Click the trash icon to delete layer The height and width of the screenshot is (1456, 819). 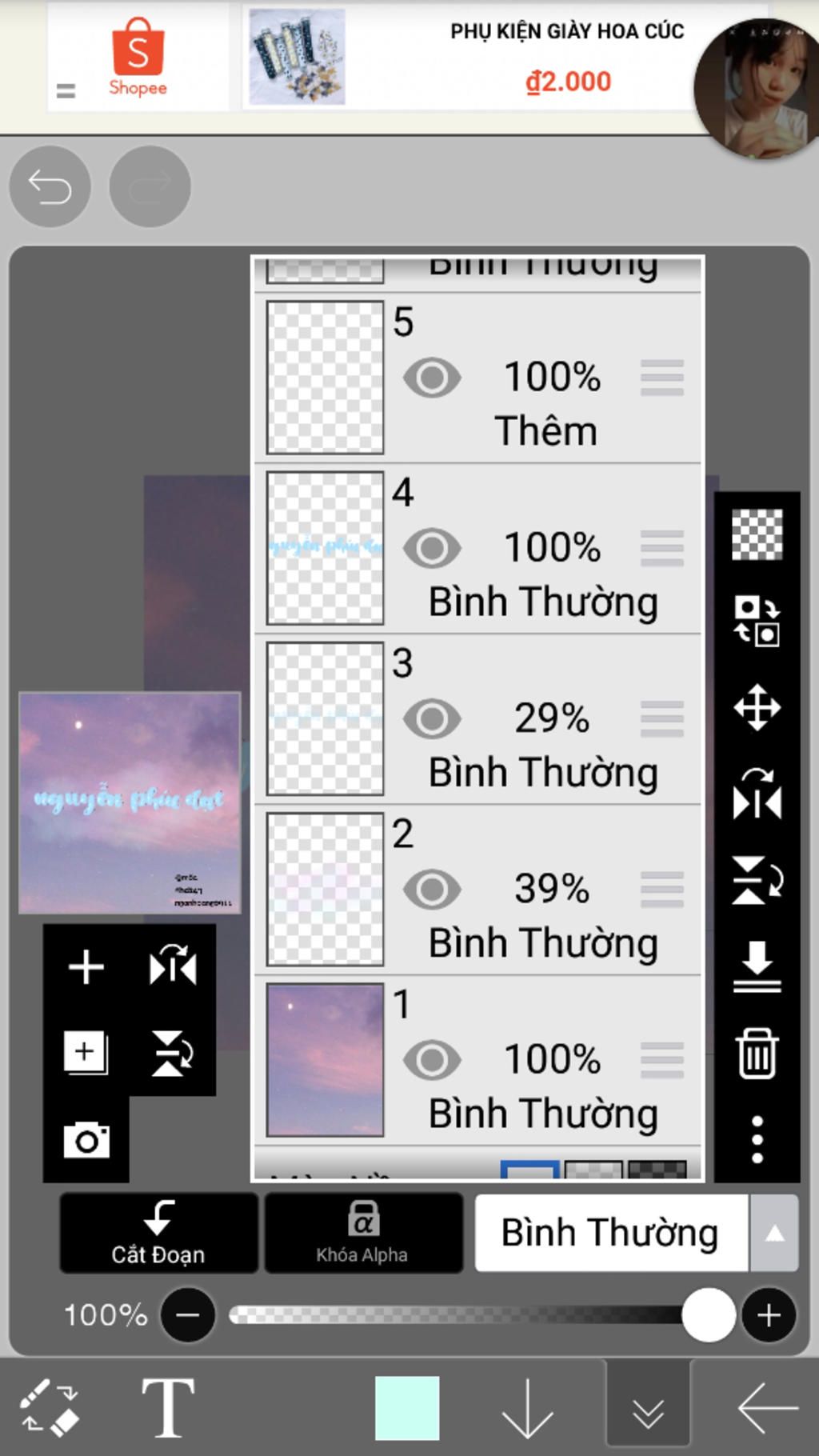757,1053
